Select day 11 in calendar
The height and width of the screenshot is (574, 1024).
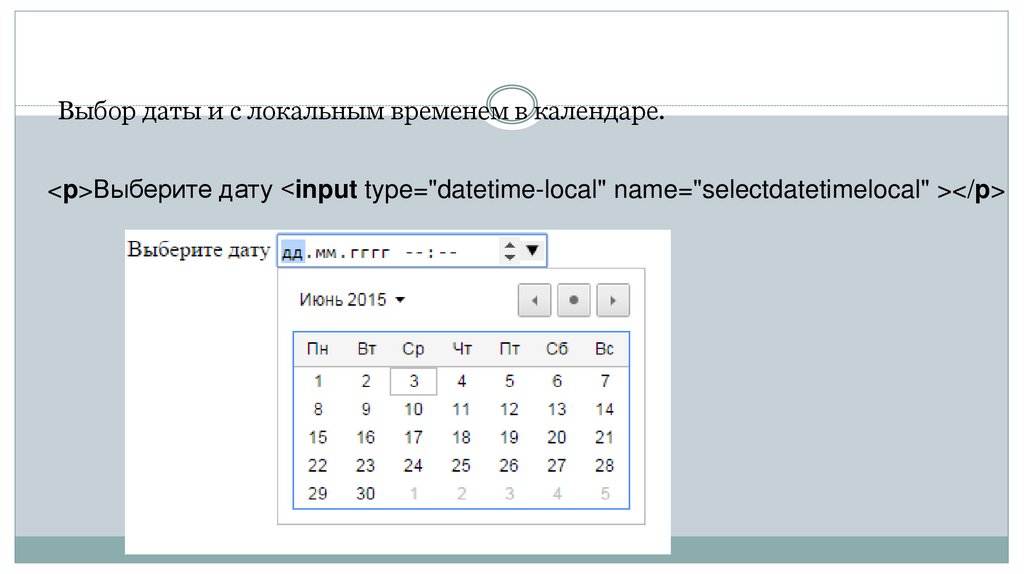(462, 409)
